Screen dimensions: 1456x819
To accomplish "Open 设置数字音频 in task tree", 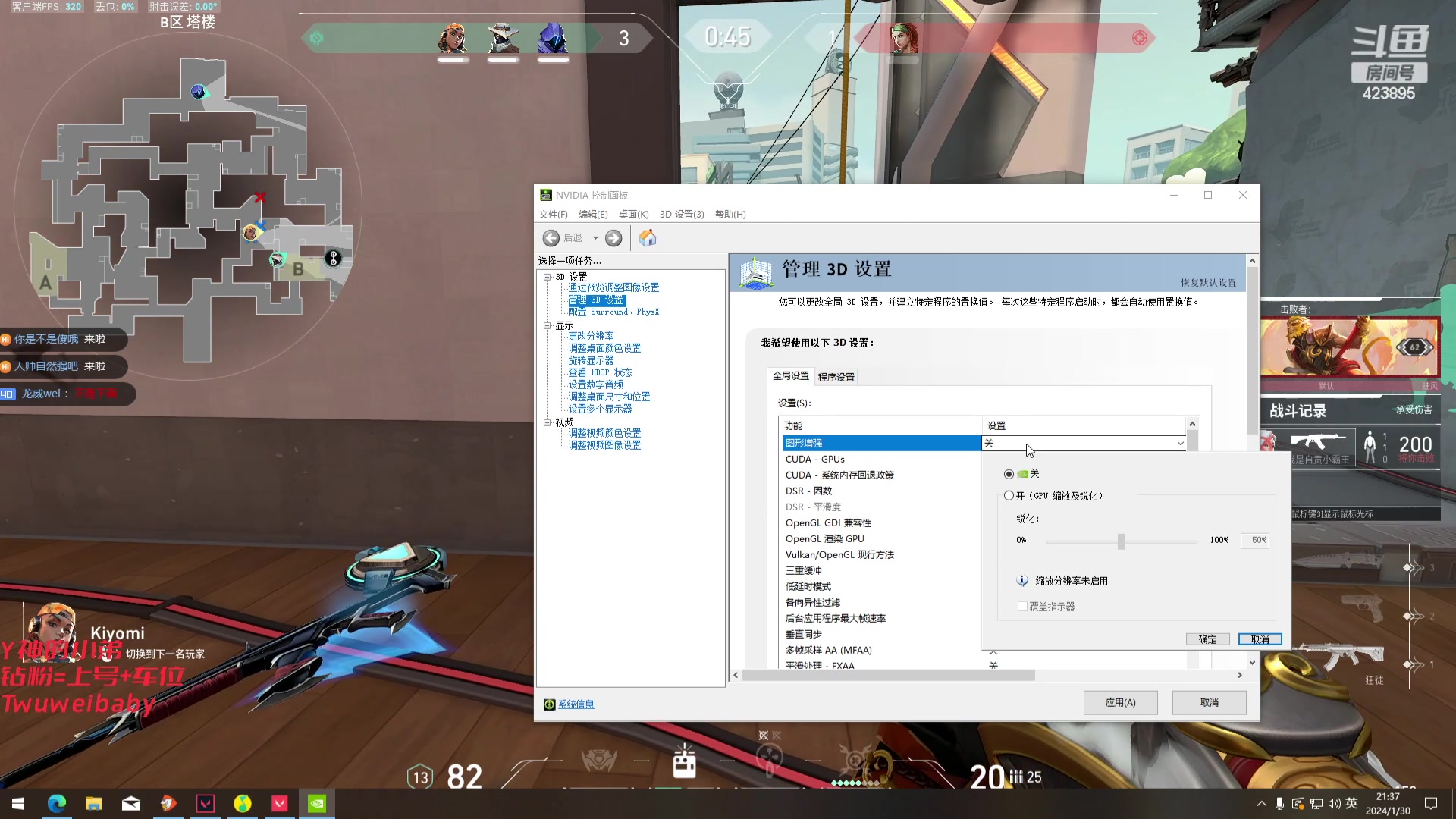I will point(595,385).
